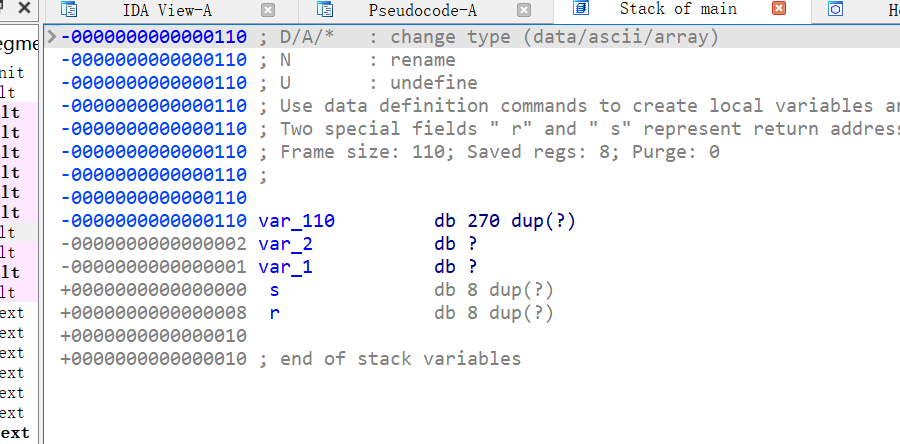Click offset +0000000000000008
Viewport: 900px width, 444px height.
coord(154,313)
